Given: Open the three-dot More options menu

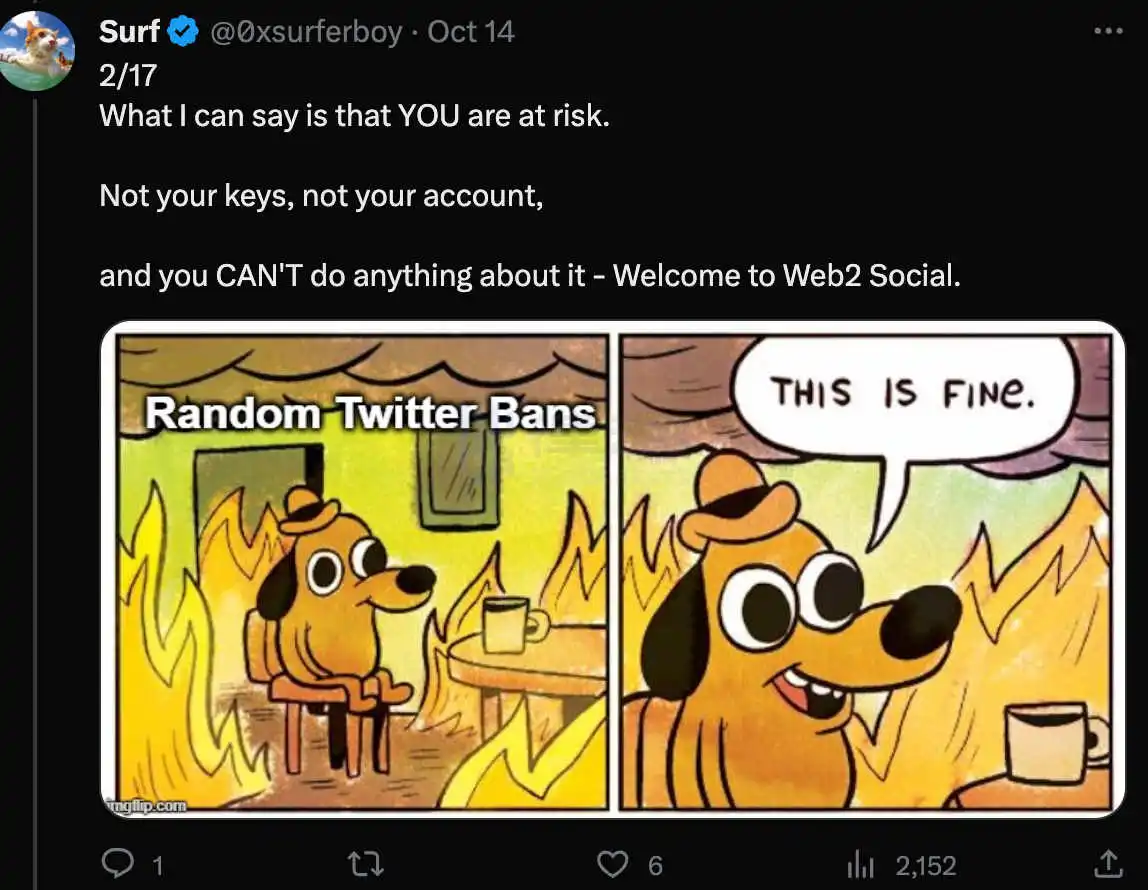Looking at the screenshot, I should pos(1108,31).
